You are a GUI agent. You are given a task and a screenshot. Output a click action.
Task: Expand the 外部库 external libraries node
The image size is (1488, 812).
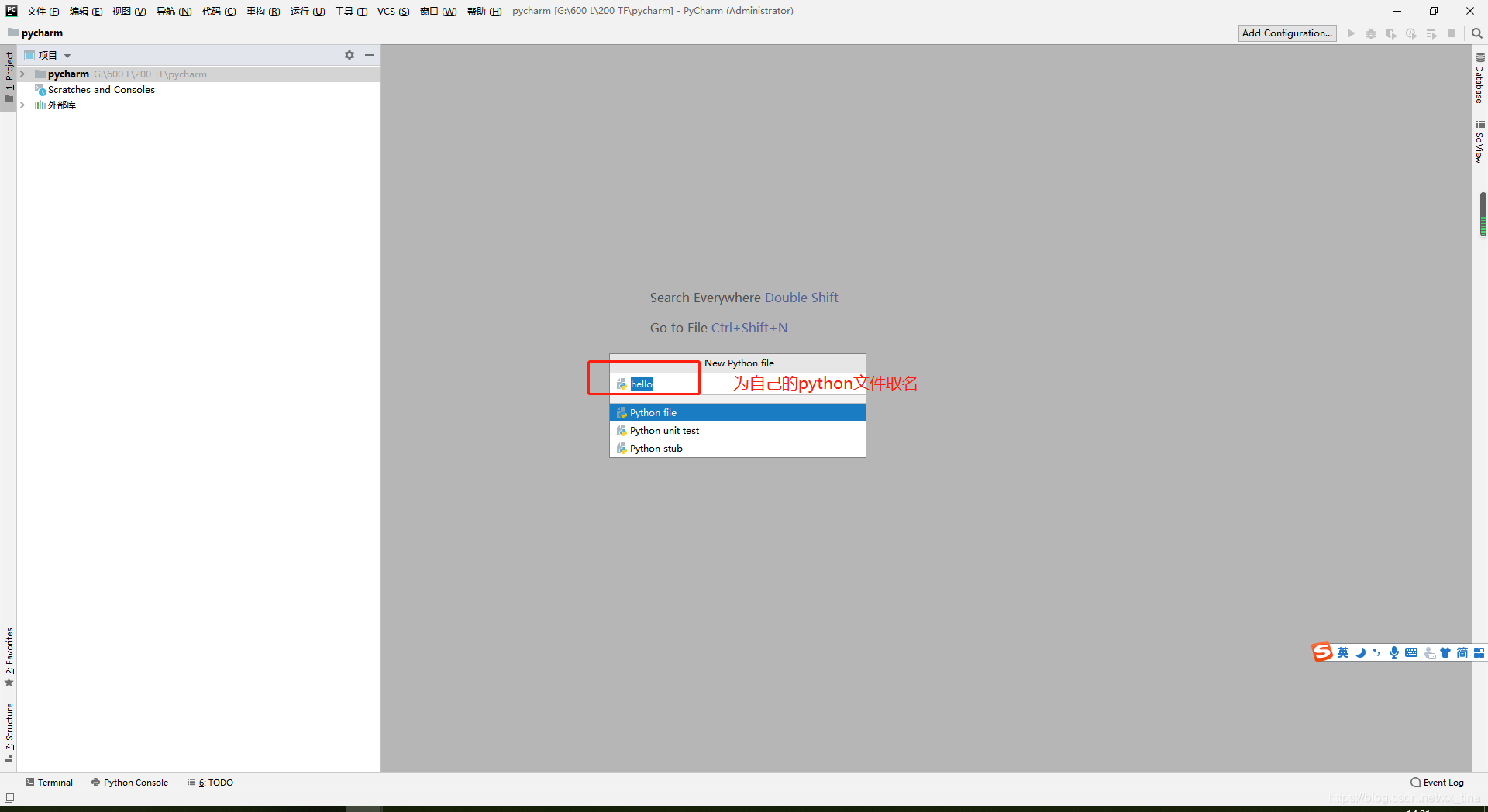[x=22, y=105]
